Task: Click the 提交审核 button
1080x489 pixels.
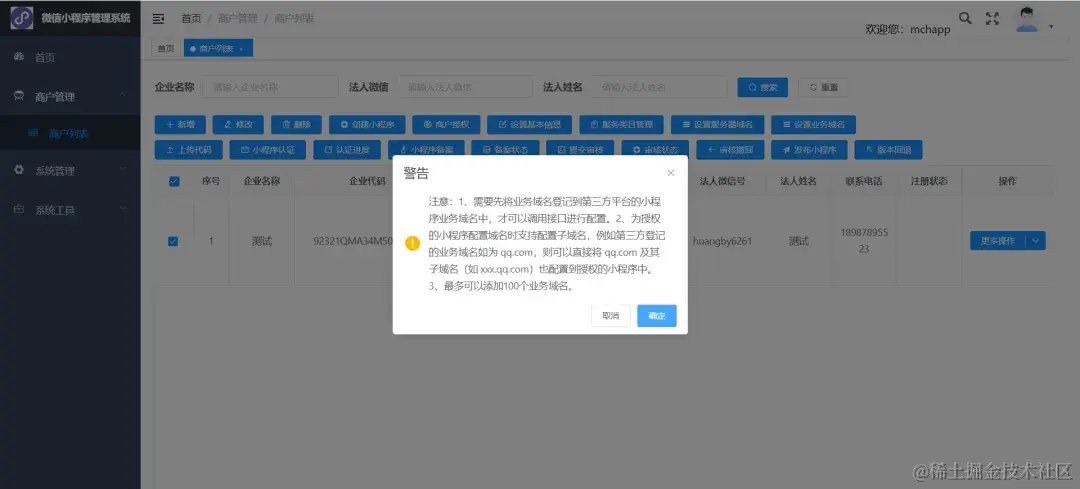Action: pos(580,149)
